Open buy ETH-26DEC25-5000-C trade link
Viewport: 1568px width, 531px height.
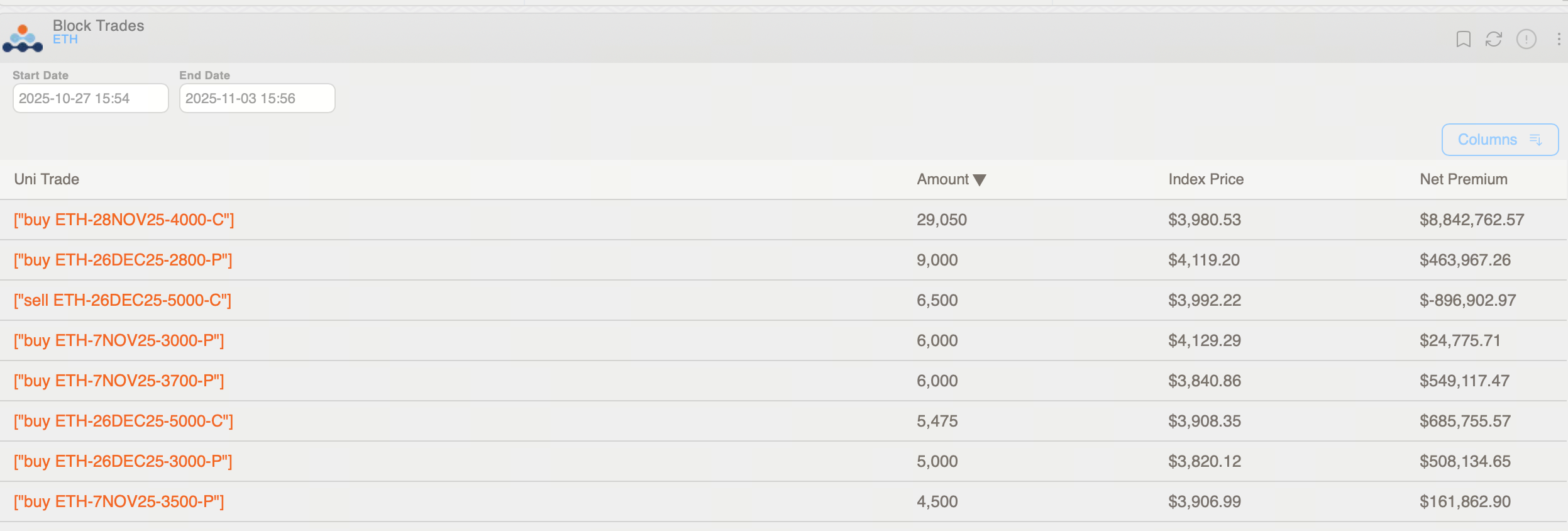point(124,422)
